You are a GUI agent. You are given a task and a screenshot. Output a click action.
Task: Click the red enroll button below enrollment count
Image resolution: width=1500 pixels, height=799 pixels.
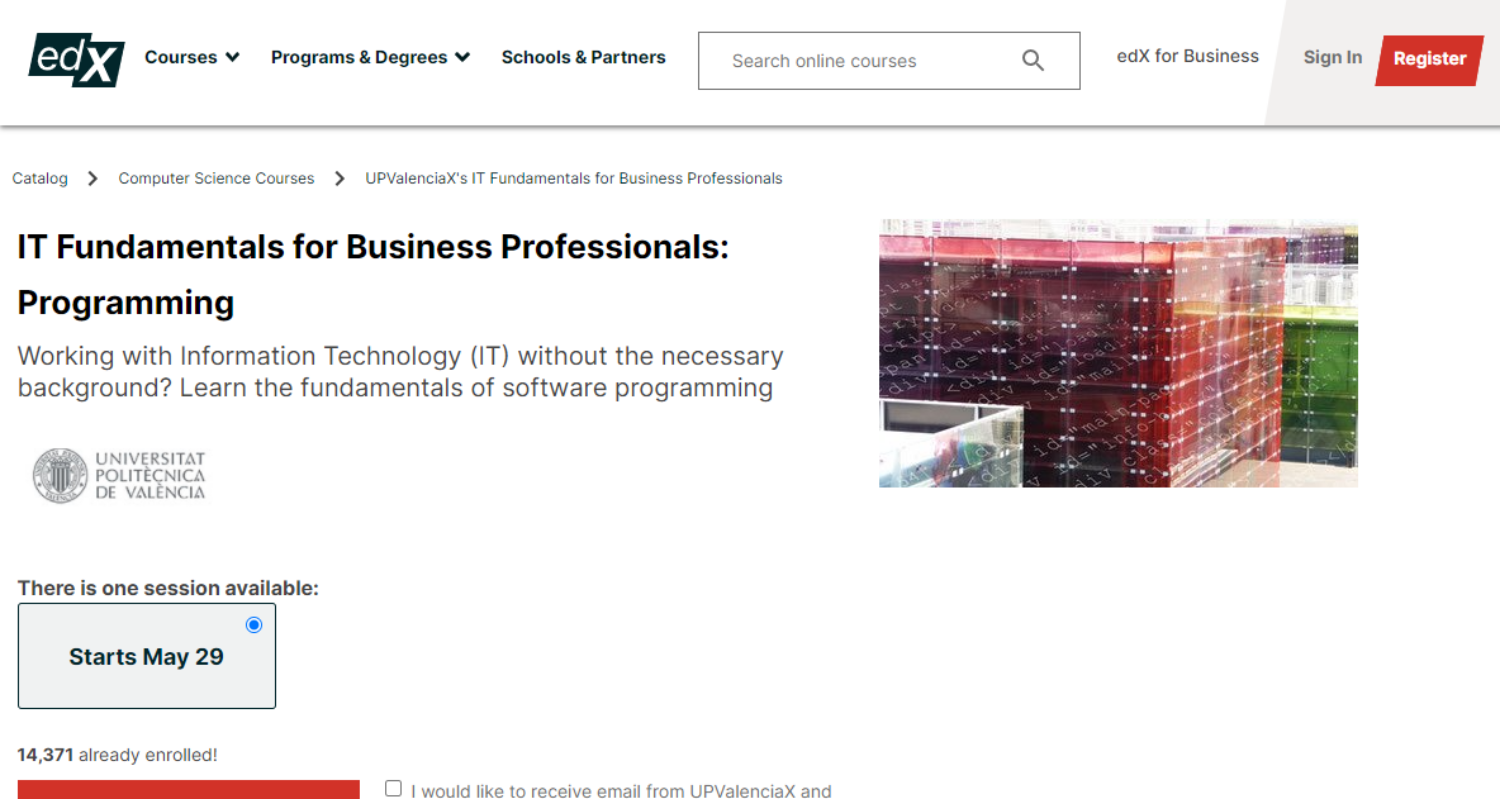coord(188,789)
